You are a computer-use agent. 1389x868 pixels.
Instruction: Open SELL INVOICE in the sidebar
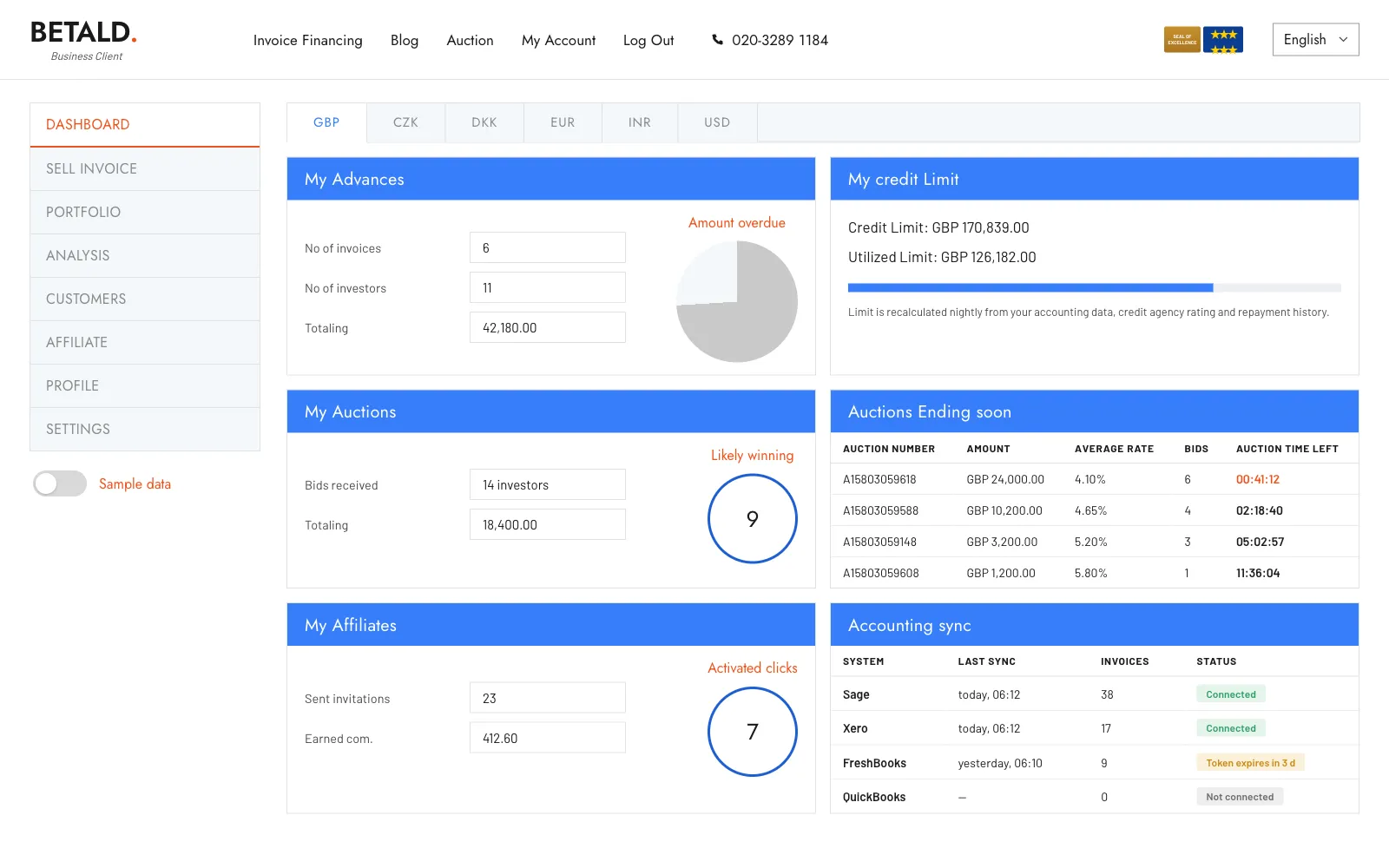coord(145,168)
